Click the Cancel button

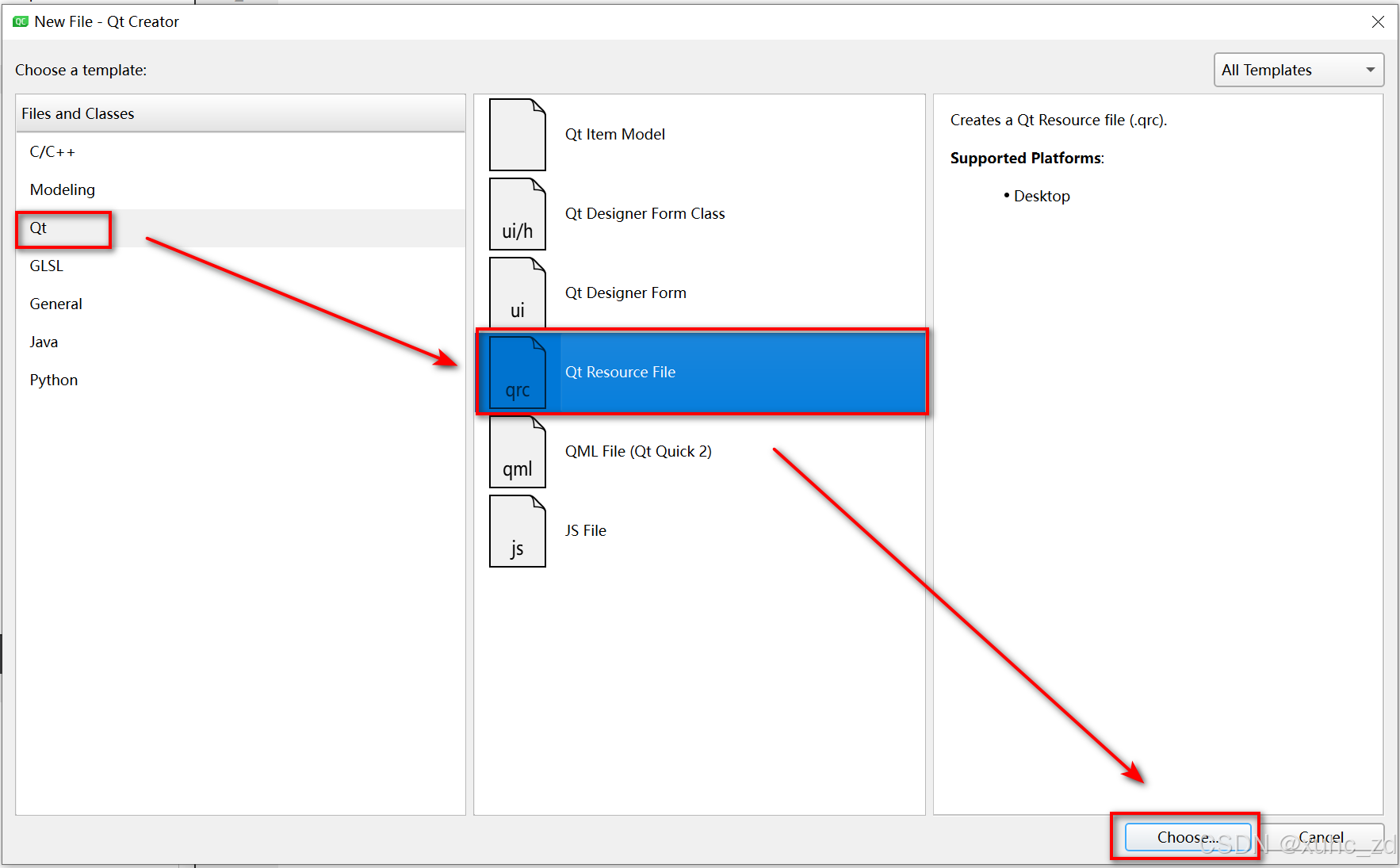[x=1322, y=837]
